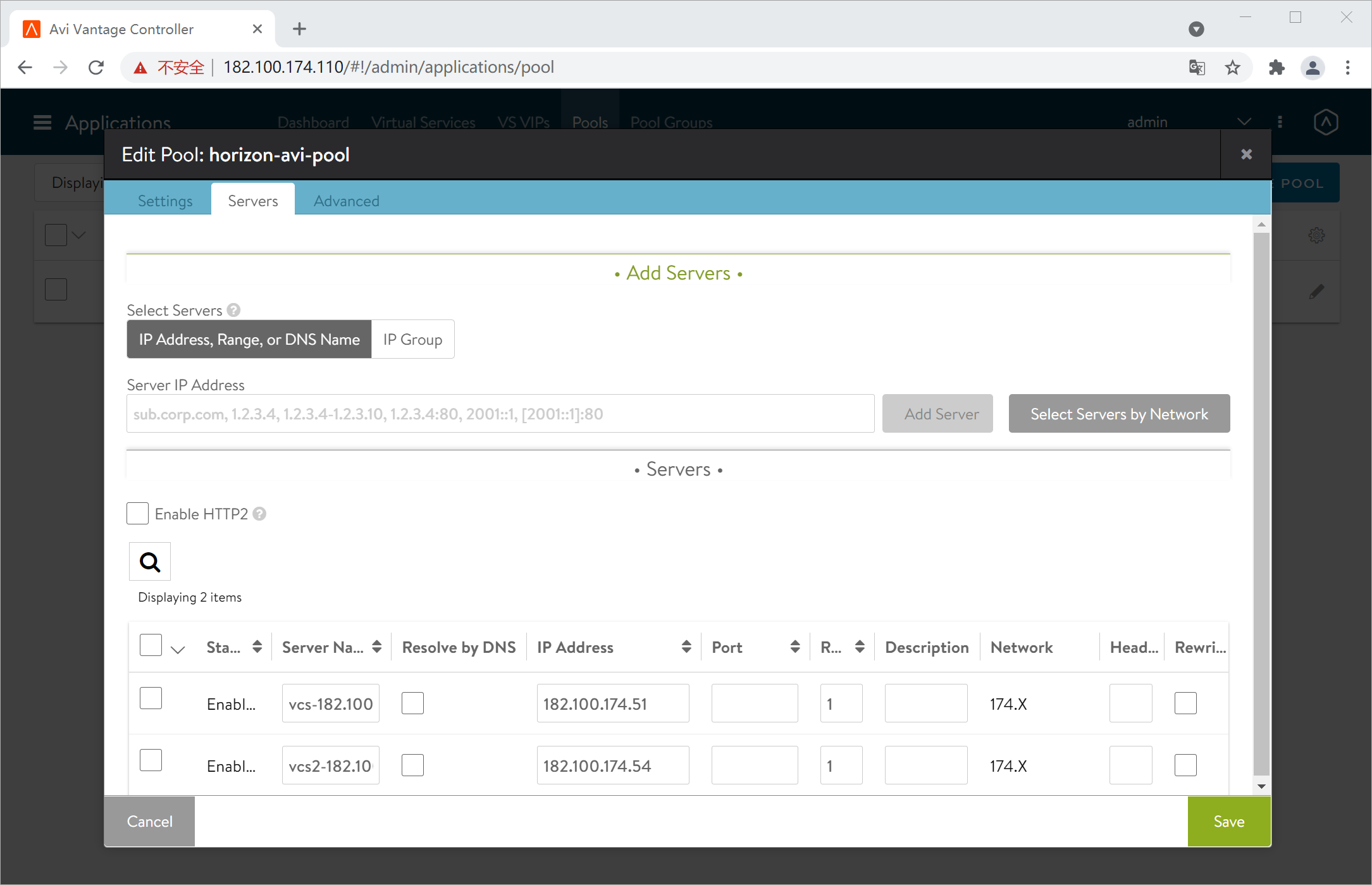
Task: Enable the HTTP2 checkbox
Action: click(x=137, y=514)
